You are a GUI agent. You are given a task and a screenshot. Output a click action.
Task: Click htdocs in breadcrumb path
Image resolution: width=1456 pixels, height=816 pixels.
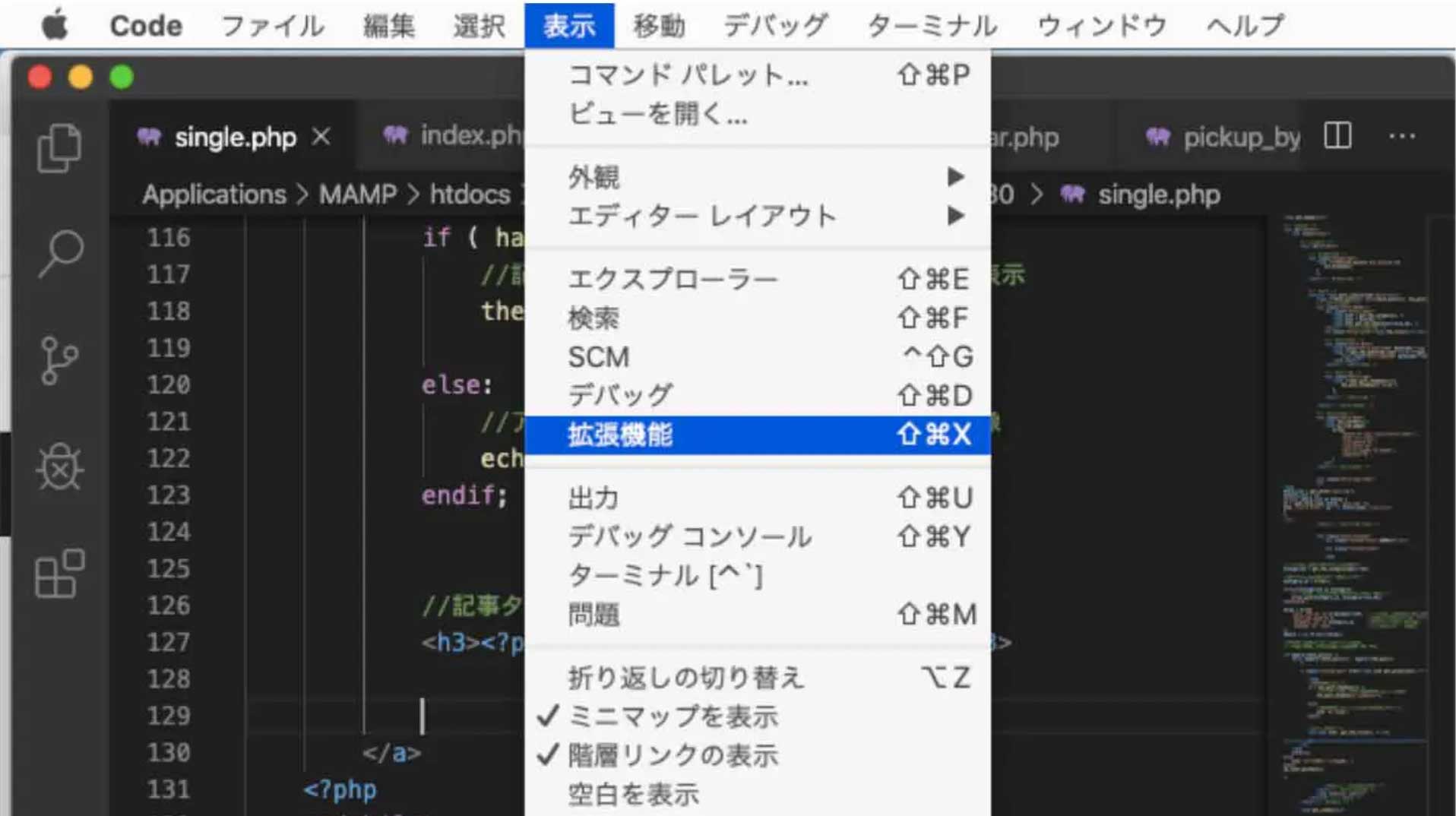[470, 195]
